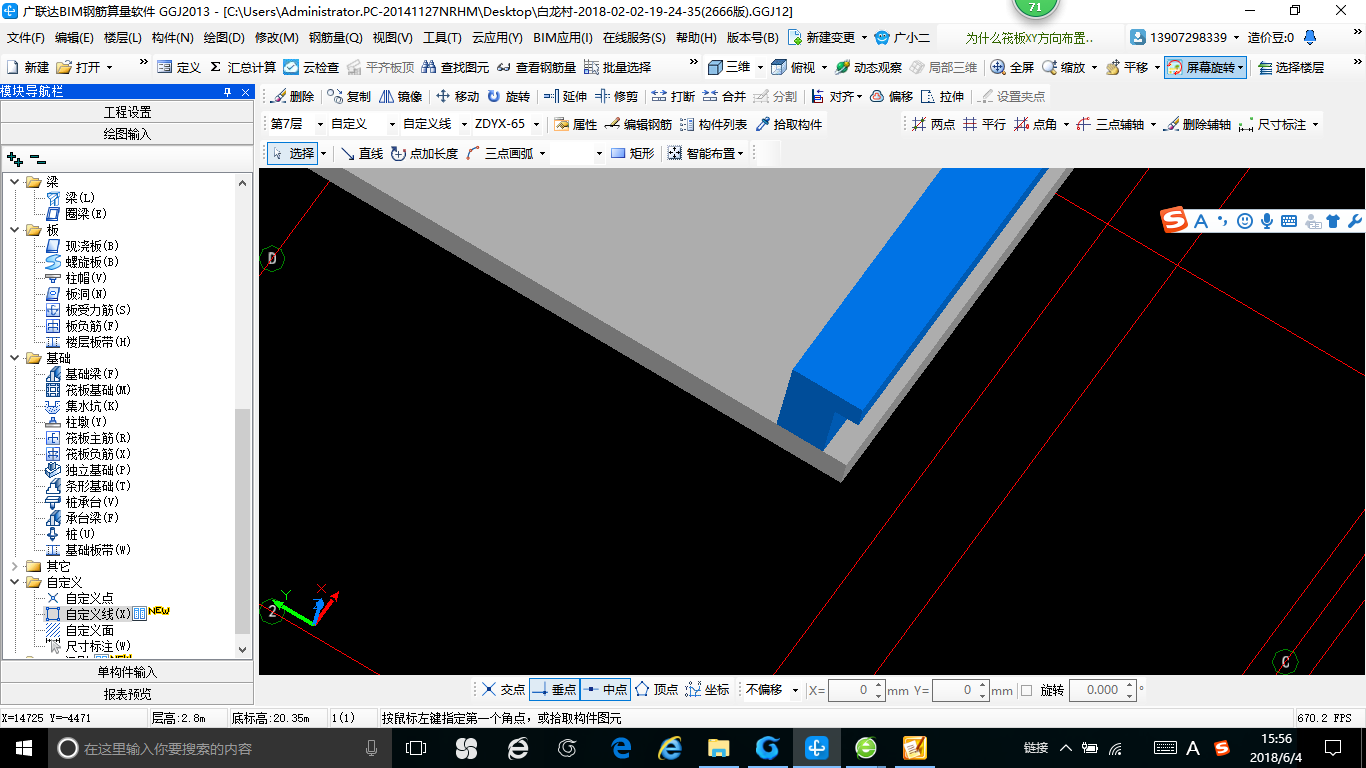
Task: Toggle 垂点 perpendicular snap
Action: (554, 690)
